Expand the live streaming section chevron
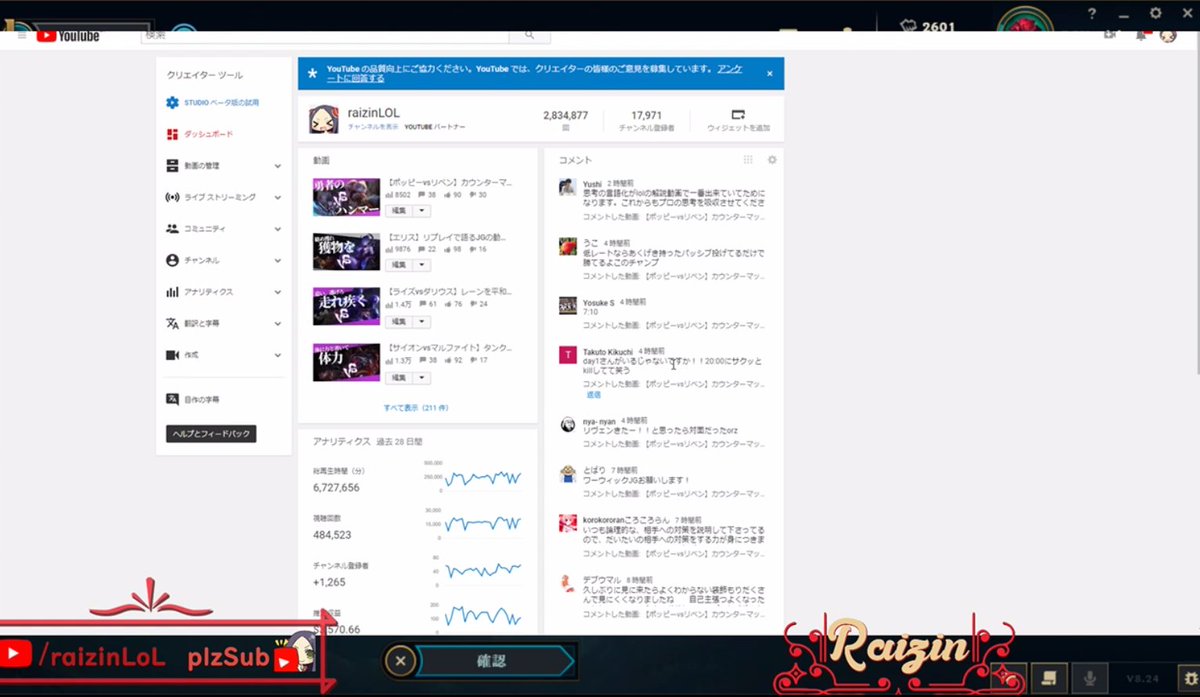This screenshot has height=697, width=1200. (278, 197)
